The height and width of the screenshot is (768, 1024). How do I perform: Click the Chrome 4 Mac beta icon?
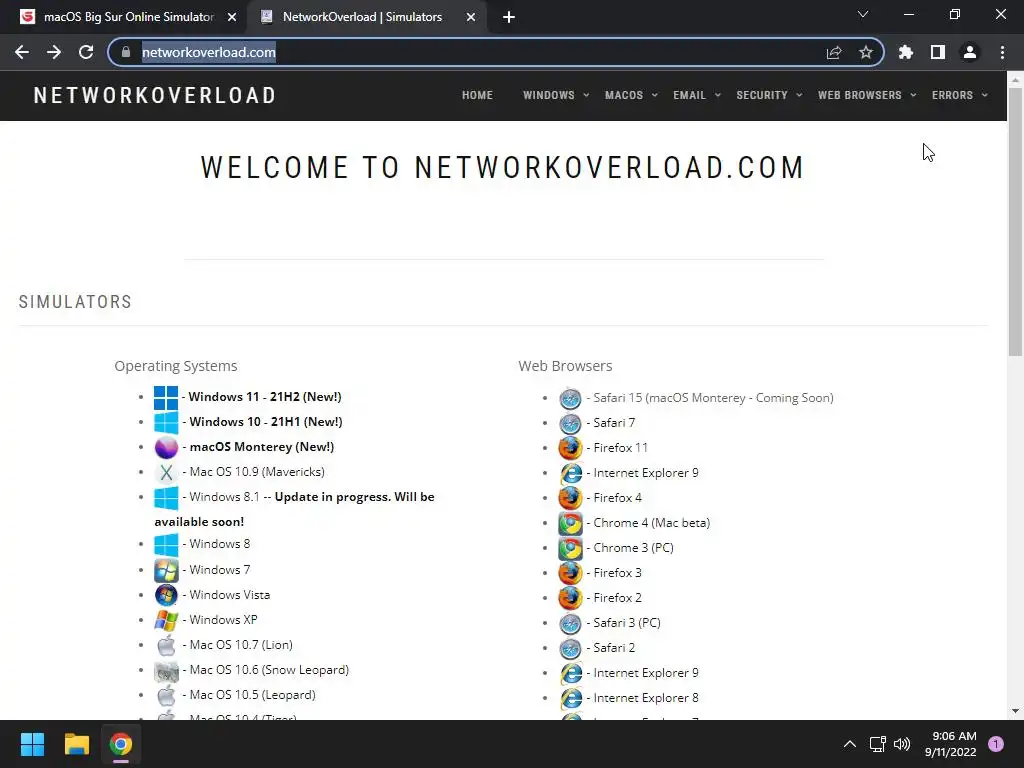570,523
